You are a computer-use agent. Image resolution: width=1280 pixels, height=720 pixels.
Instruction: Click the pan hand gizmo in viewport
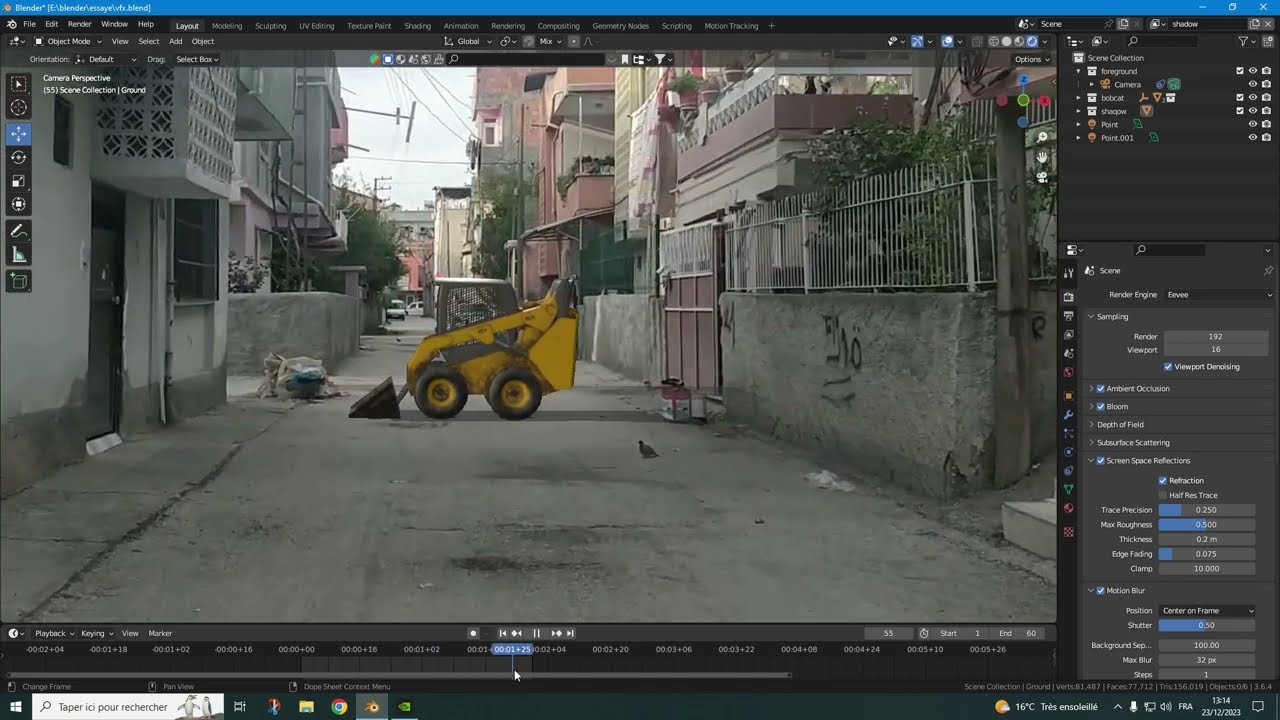coord(1042,157)
